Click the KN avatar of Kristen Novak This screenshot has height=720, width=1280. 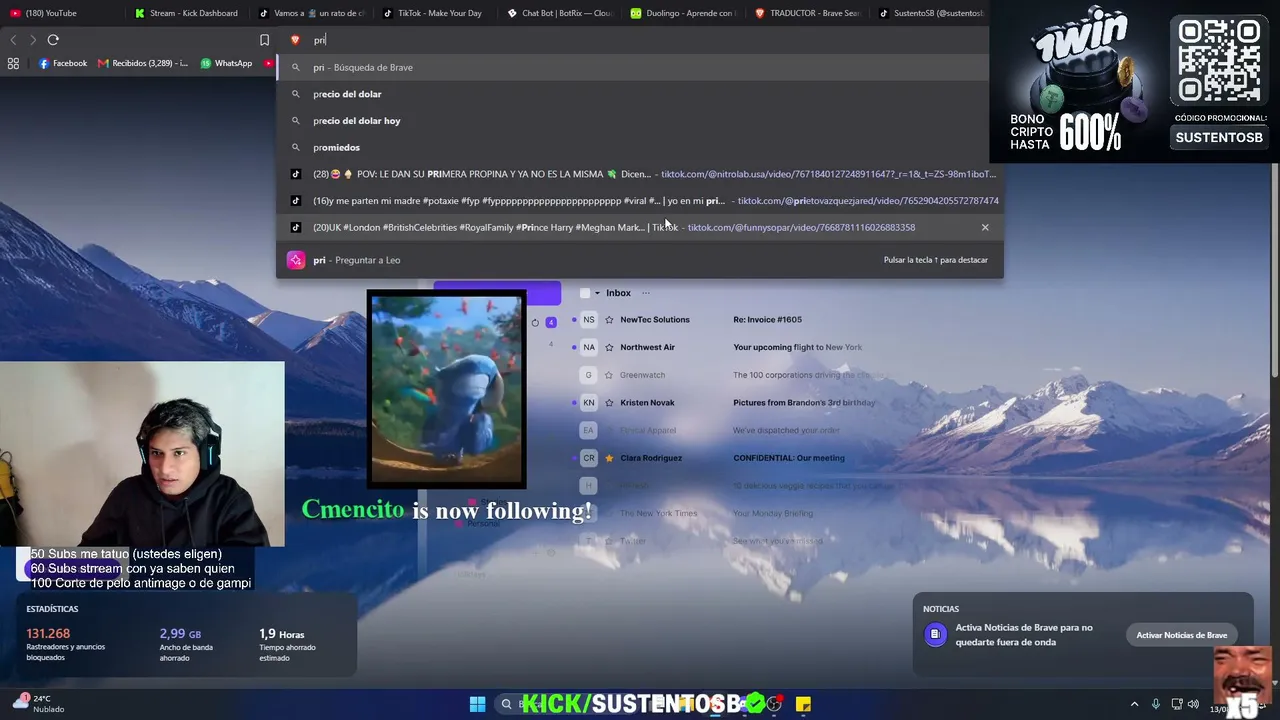pyautogui.click(x=589, y=403)
